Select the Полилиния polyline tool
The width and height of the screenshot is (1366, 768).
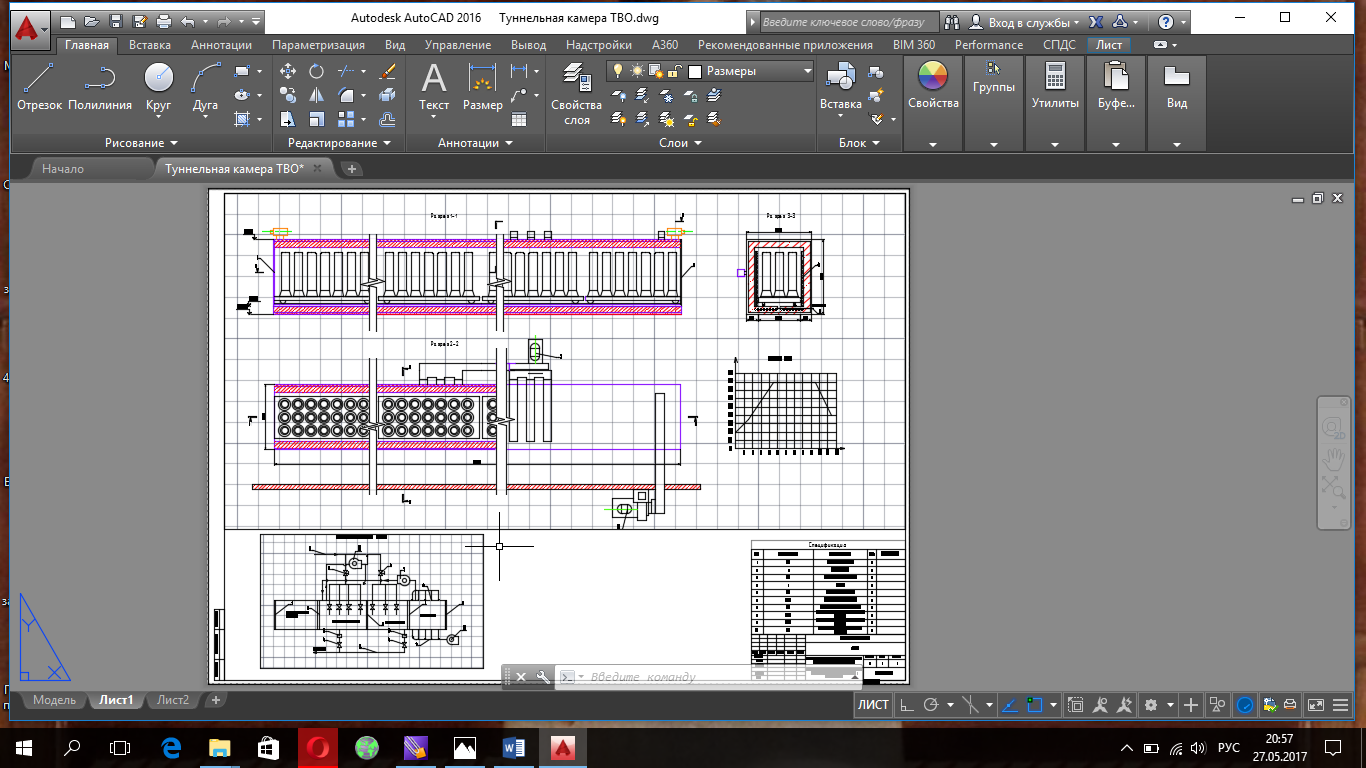100,87
